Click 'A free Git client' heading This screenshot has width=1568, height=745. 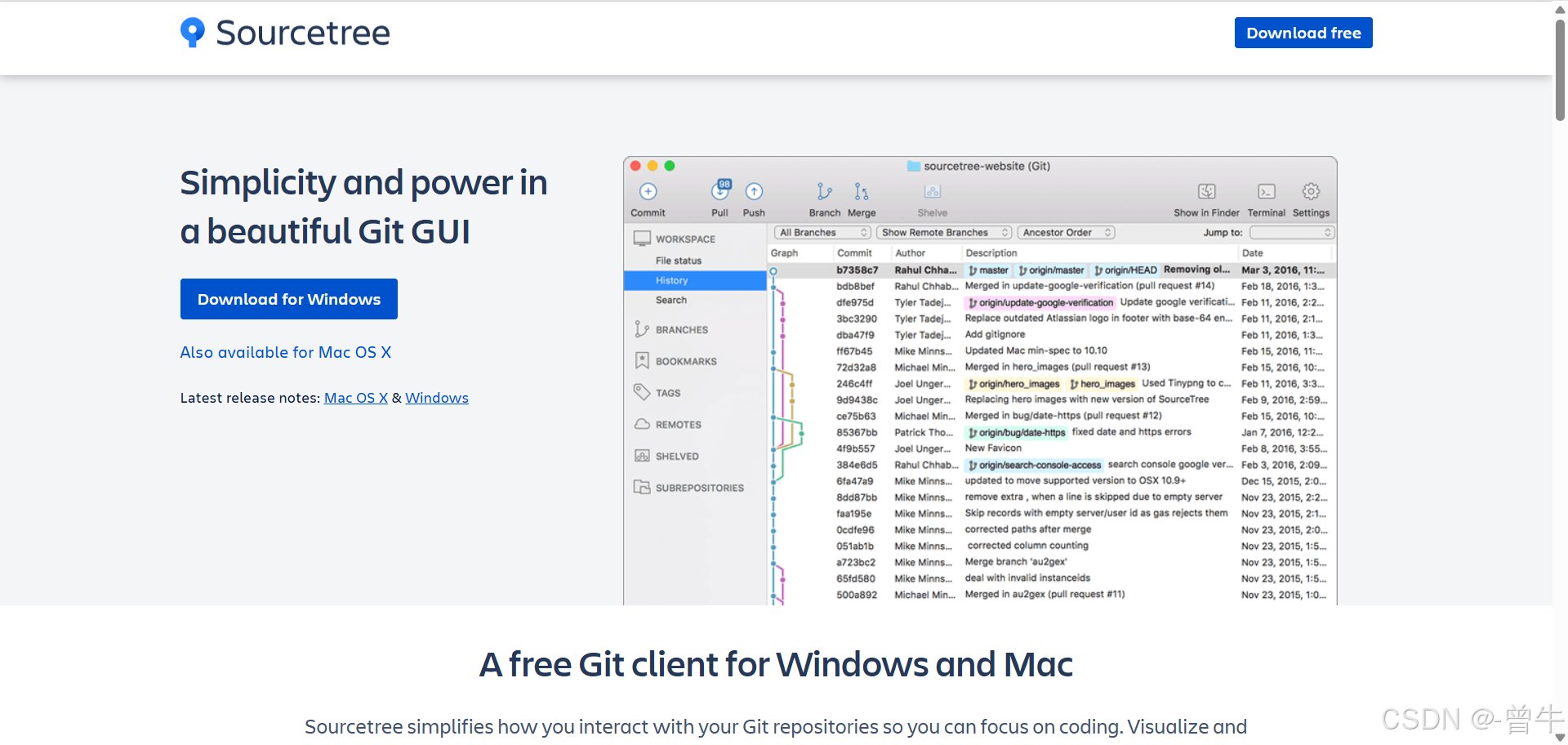776,665
